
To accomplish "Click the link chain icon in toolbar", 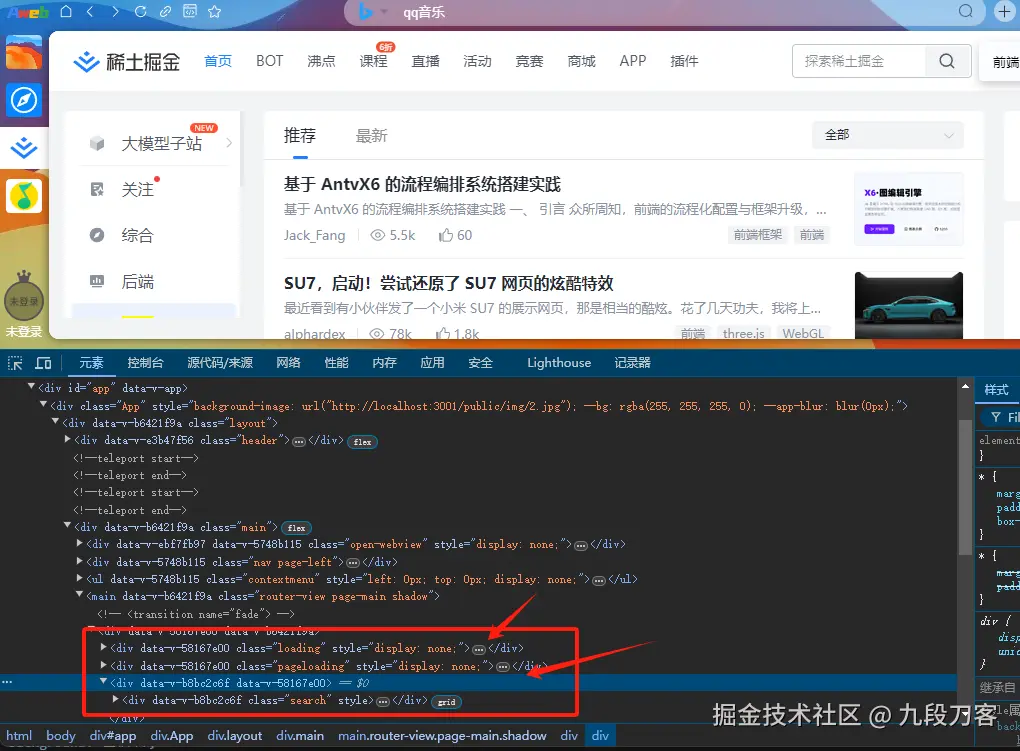I will click(165, 11).
